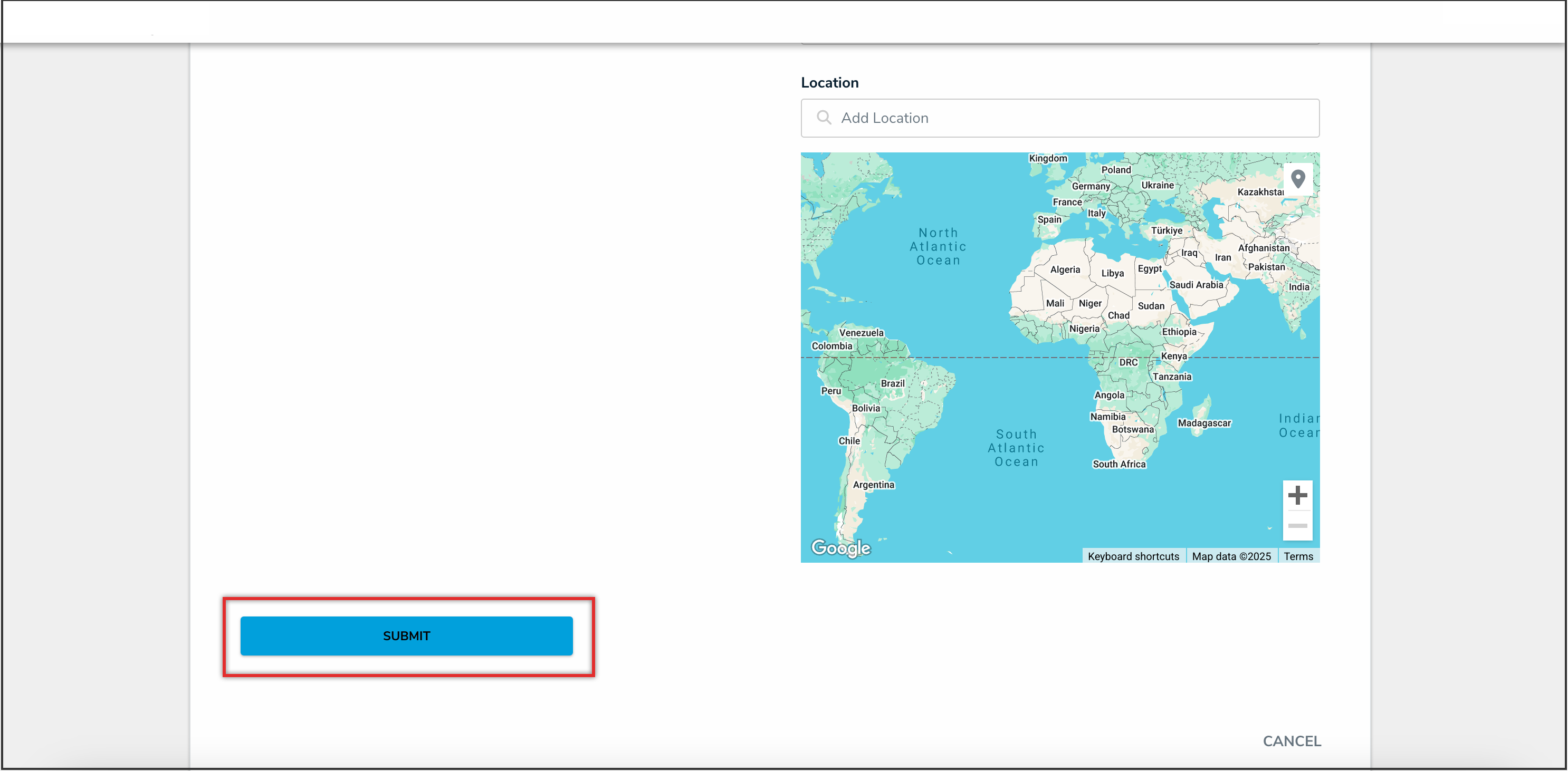Click the map location pin icon
The image size is (1568, 771).
point(1298,179)
